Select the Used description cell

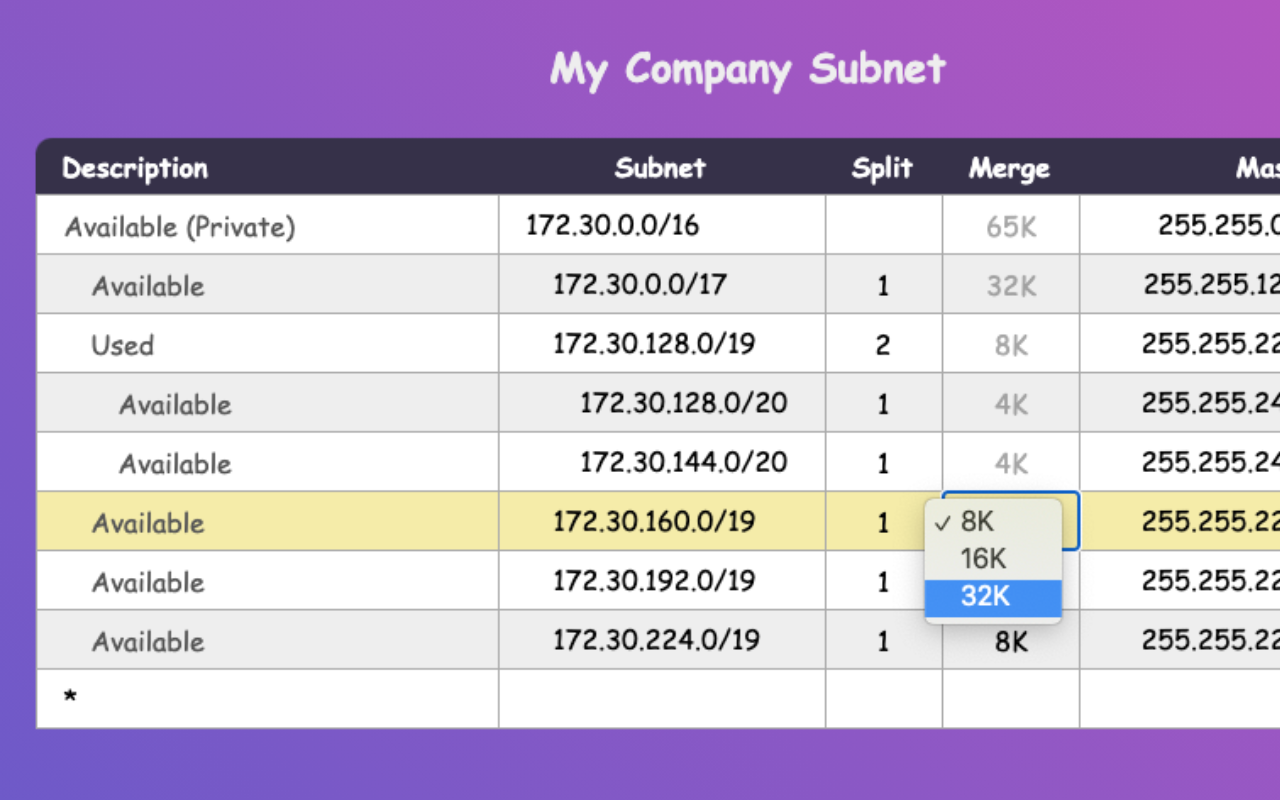point(267,344)
